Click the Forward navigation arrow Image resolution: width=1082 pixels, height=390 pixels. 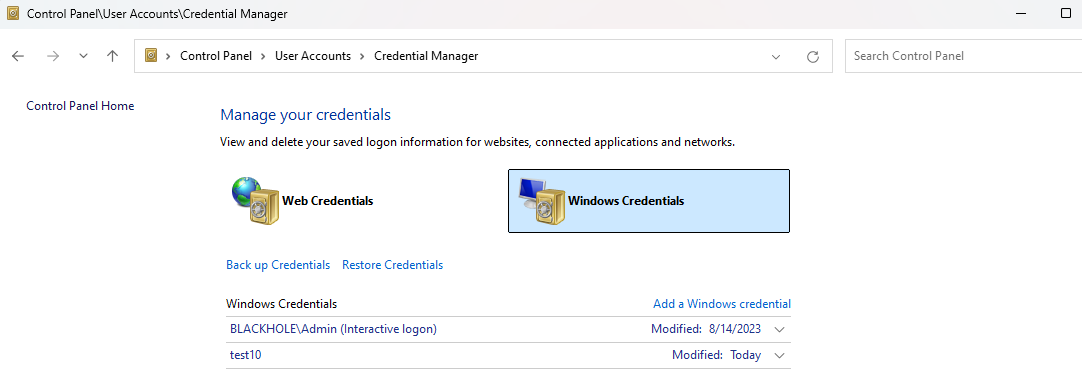pos(52,56)
